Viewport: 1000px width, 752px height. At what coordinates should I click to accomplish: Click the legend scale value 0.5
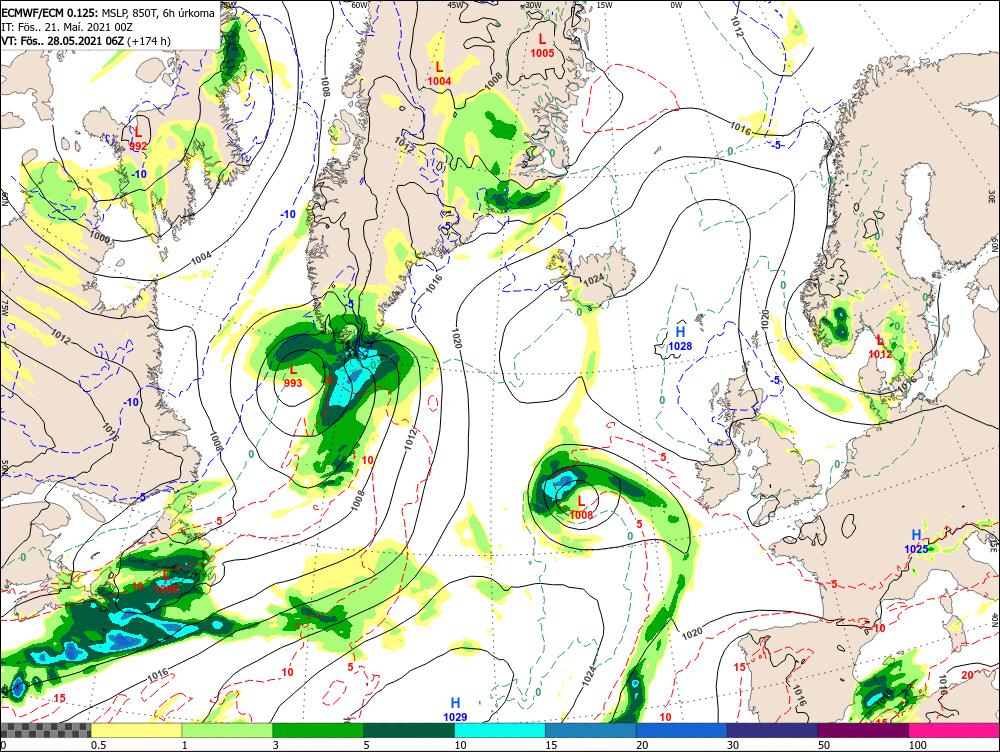coord(98,745)
